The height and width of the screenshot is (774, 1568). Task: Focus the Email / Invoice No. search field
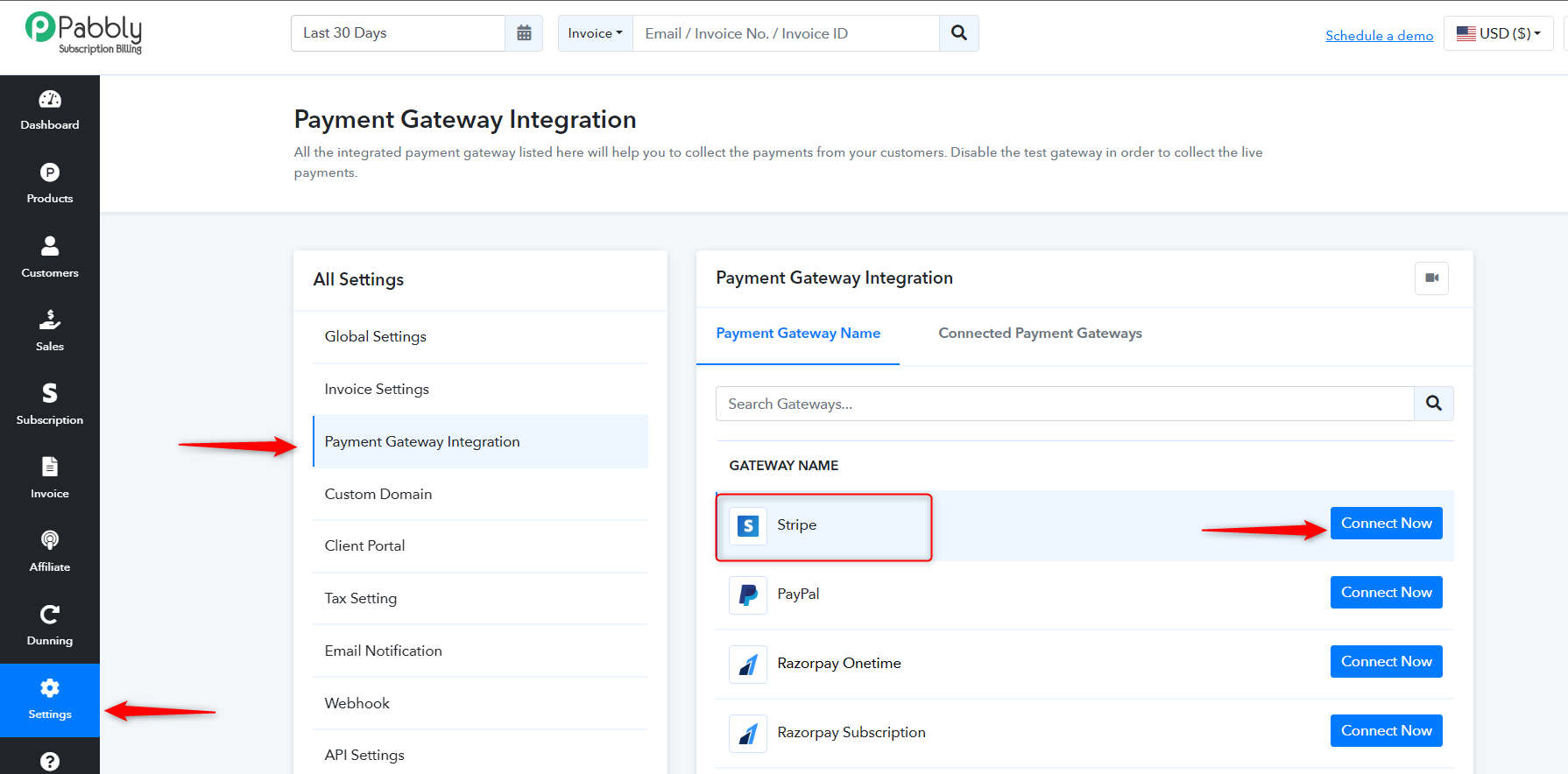point(786,33)
